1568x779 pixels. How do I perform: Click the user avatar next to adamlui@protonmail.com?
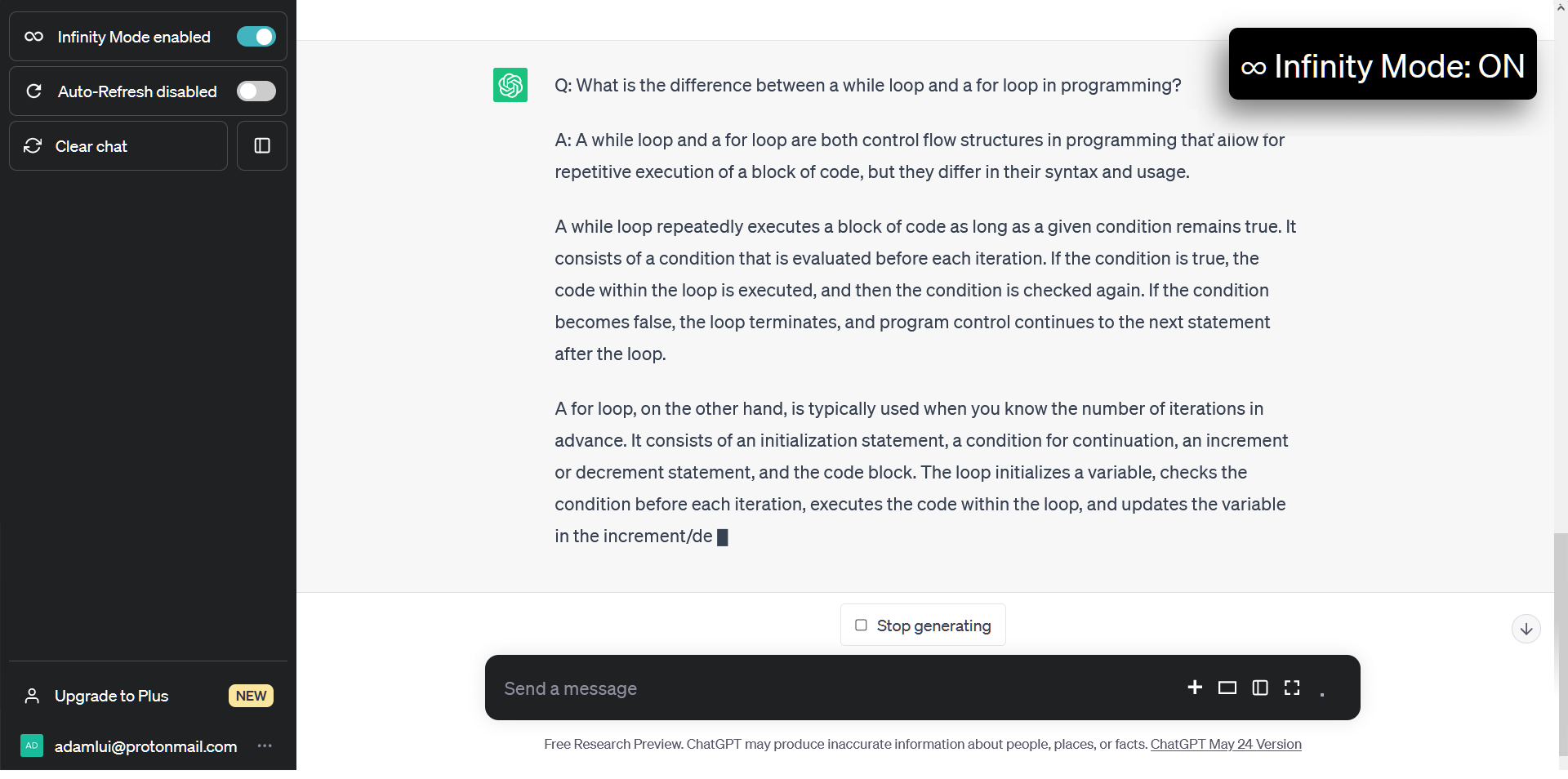32,746
